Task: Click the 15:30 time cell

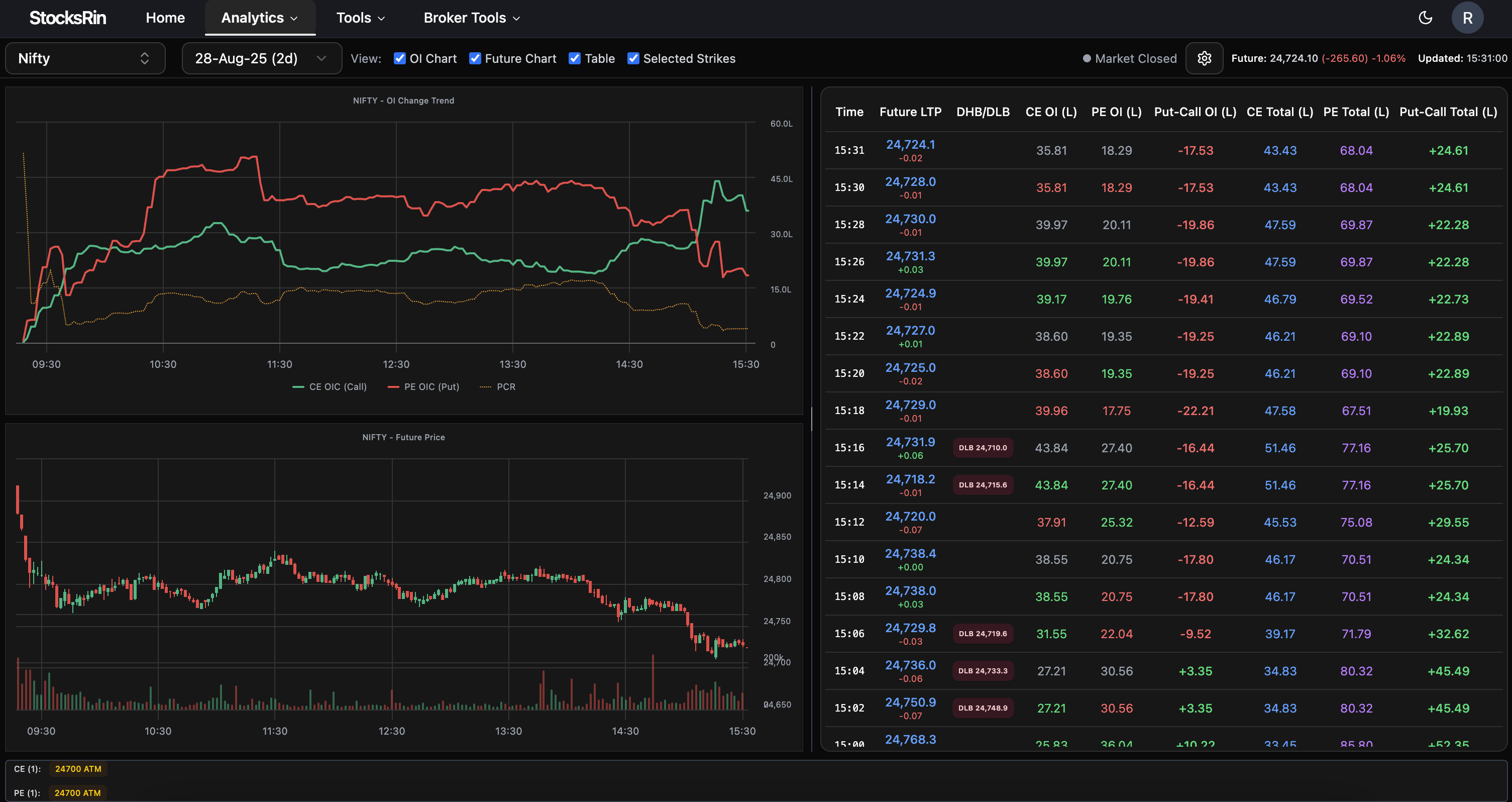Action: [849, 187]
